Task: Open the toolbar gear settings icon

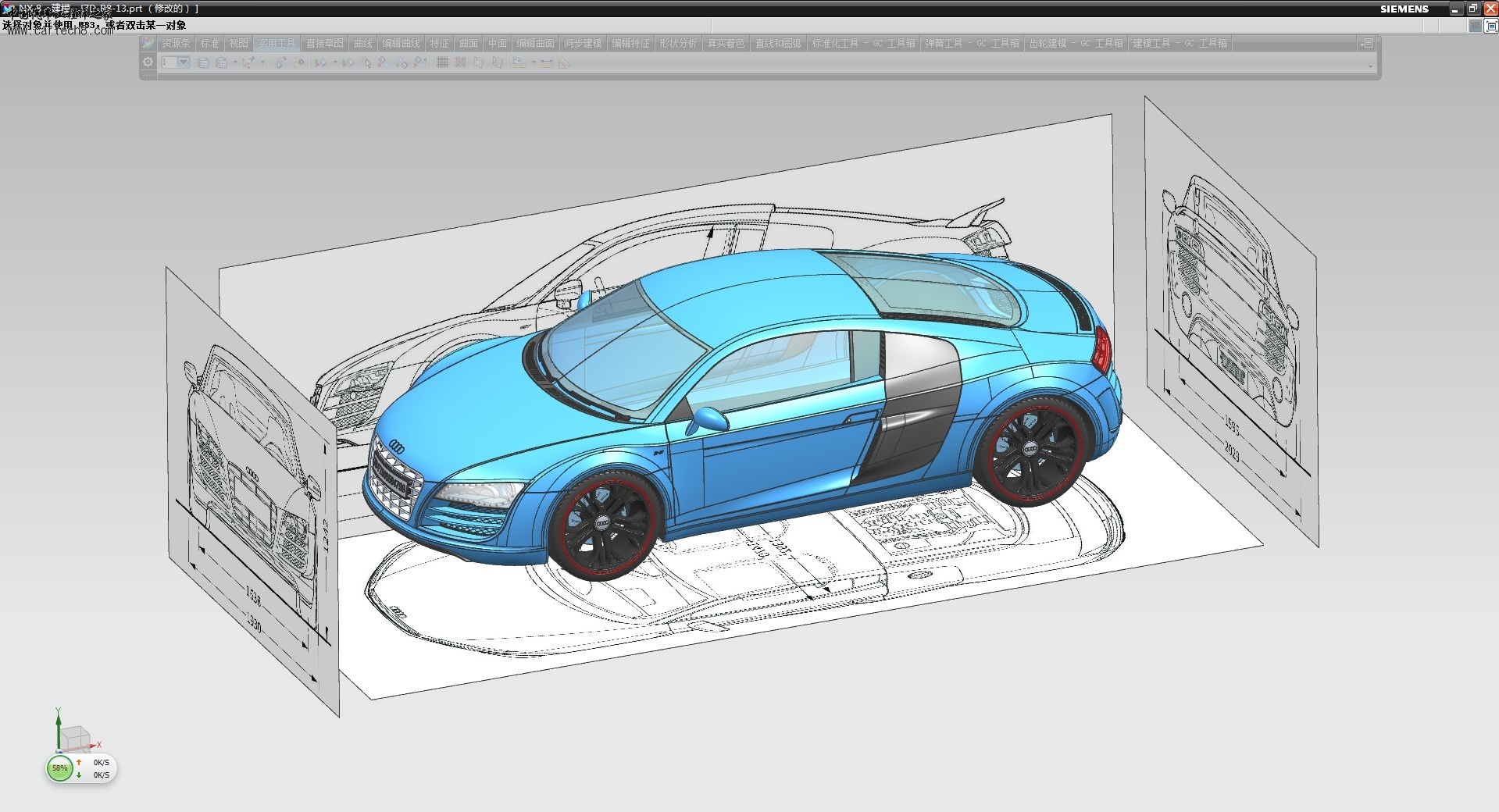Action: point(148,62)
